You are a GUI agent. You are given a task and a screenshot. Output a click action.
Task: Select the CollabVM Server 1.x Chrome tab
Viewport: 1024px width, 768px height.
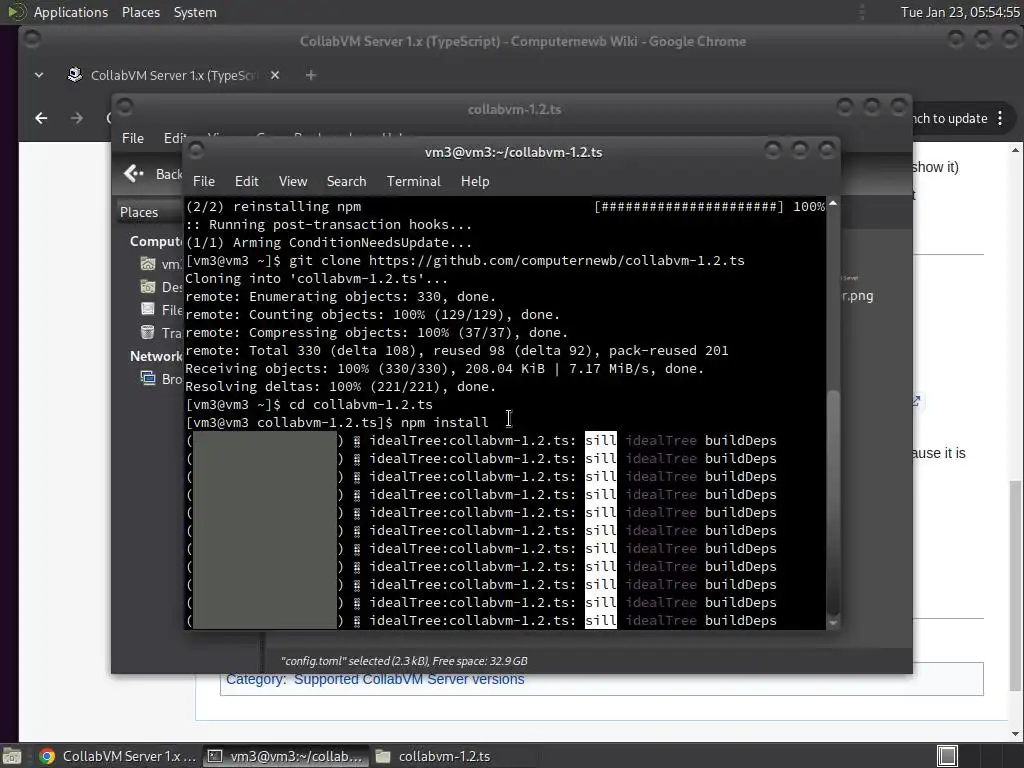click(x=174, y=75)
